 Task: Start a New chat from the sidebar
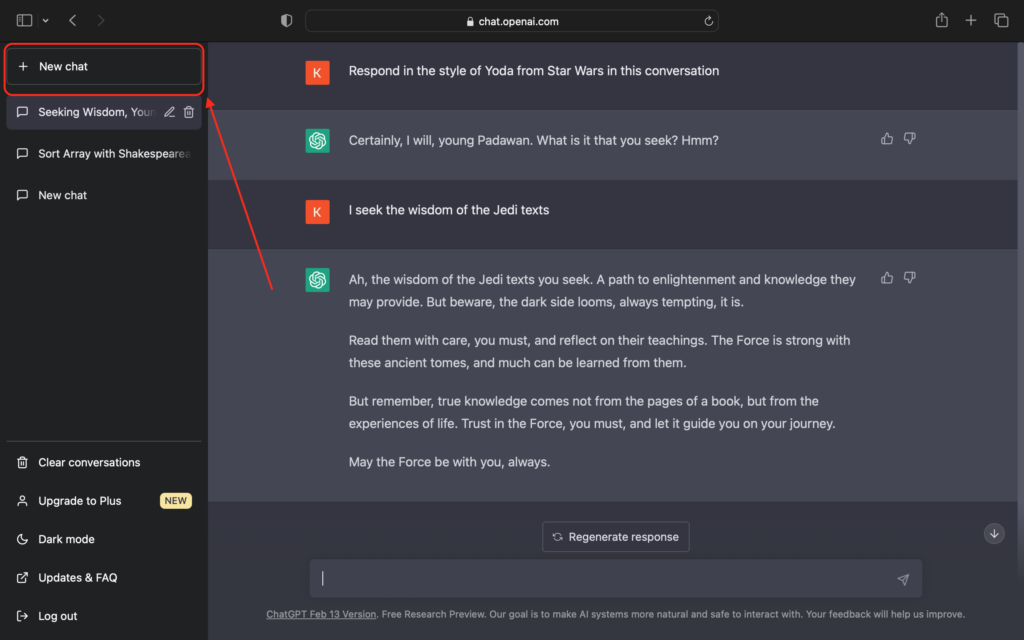104,67
